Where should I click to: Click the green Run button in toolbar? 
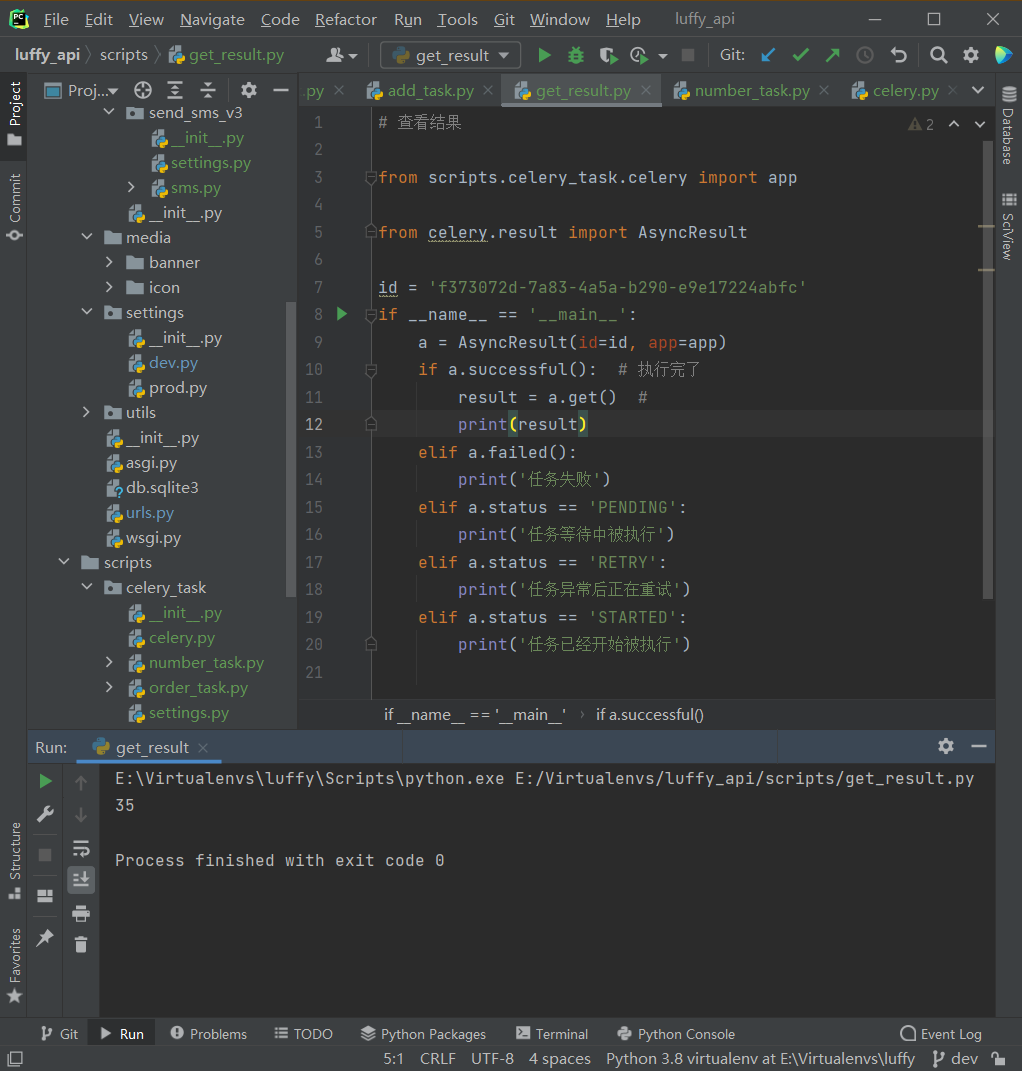click(544, 55)
